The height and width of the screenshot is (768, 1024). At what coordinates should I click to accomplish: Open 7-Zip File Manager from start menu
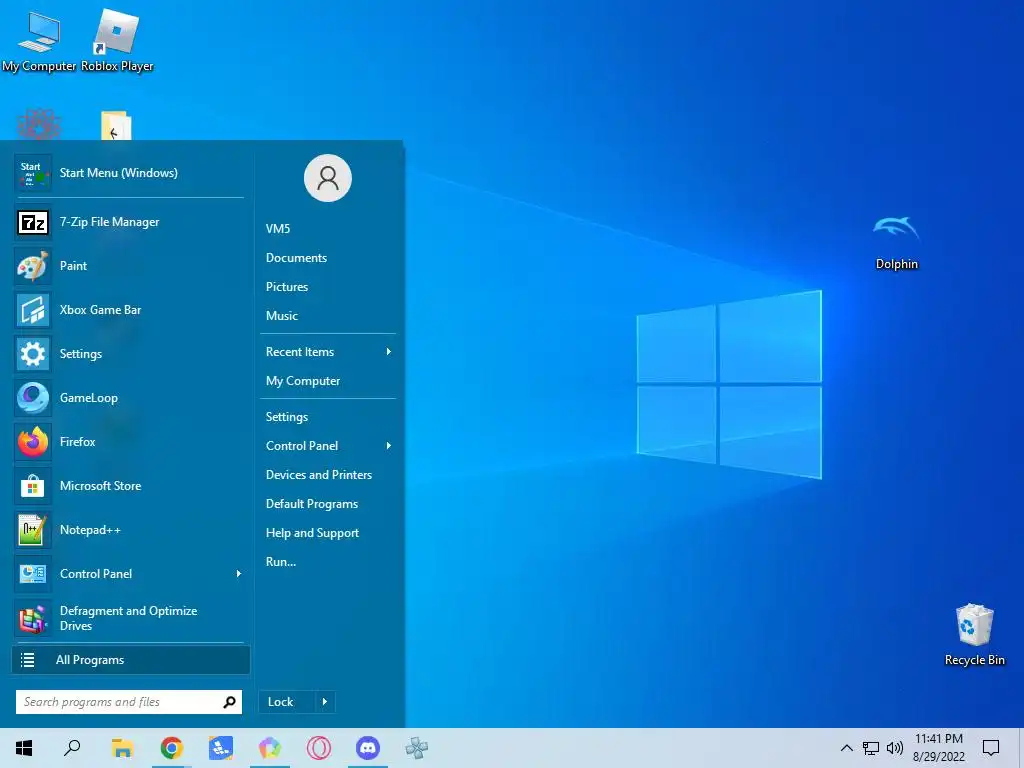tap(129, 223)
